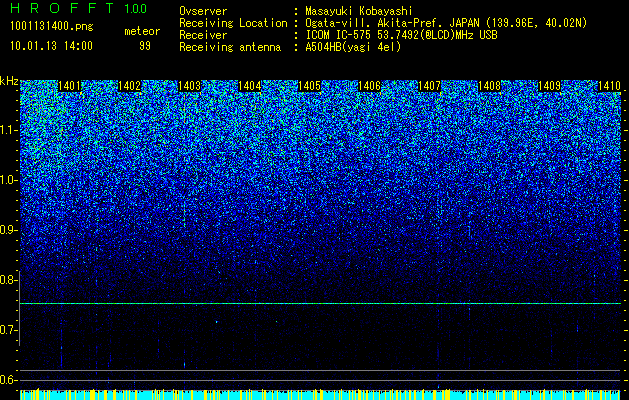The height and width of the screenshot is (400, 629).
Task: Click the 1407 time marker
Action: (x=429, y=86)
